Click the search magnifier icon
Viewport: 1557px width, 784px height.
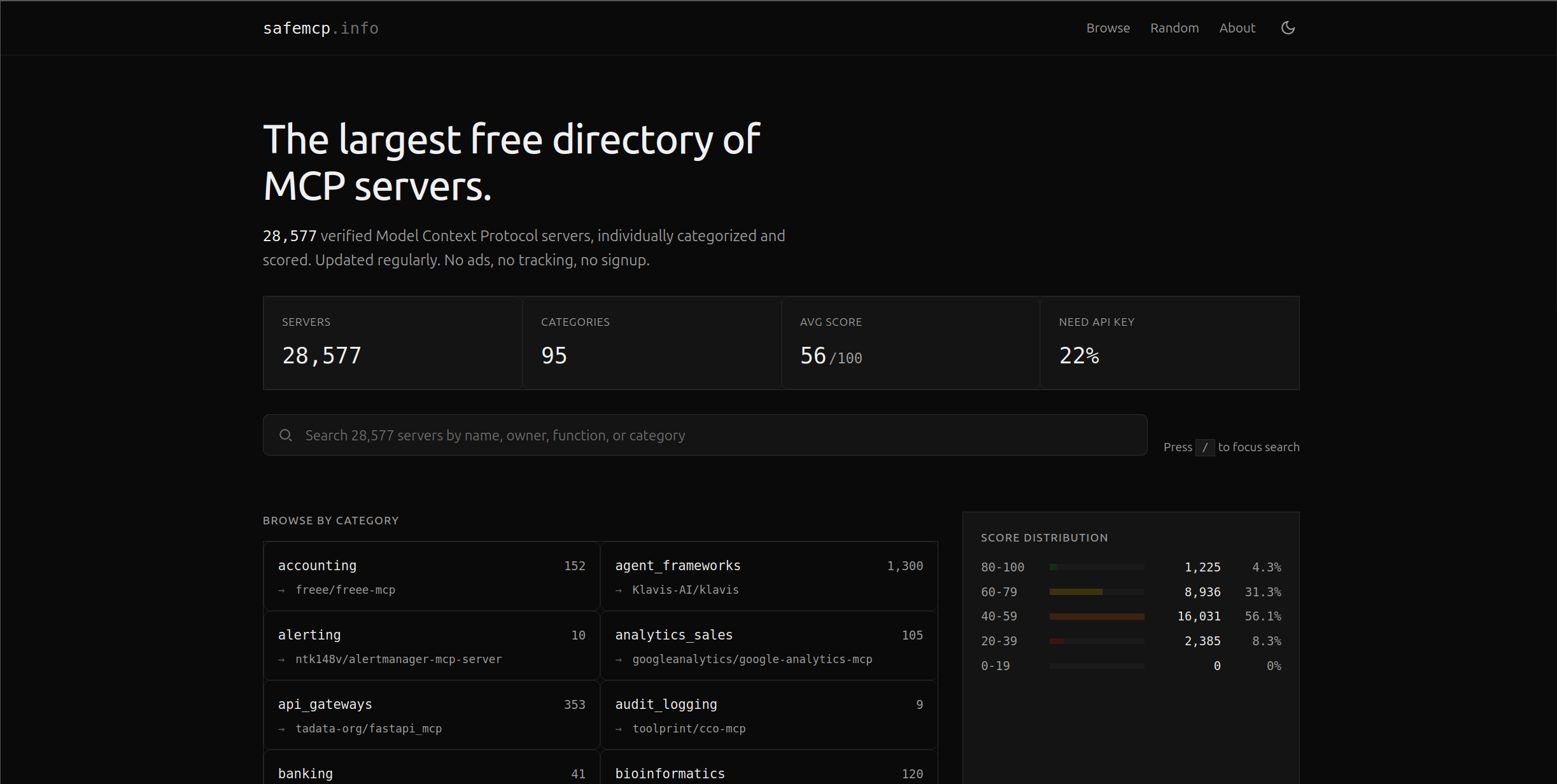286,435
